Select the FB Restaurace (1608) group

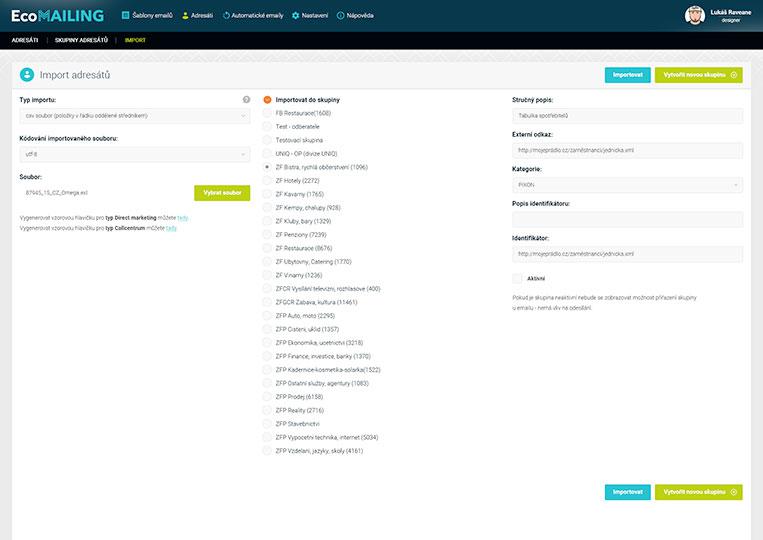click(268, 113)
